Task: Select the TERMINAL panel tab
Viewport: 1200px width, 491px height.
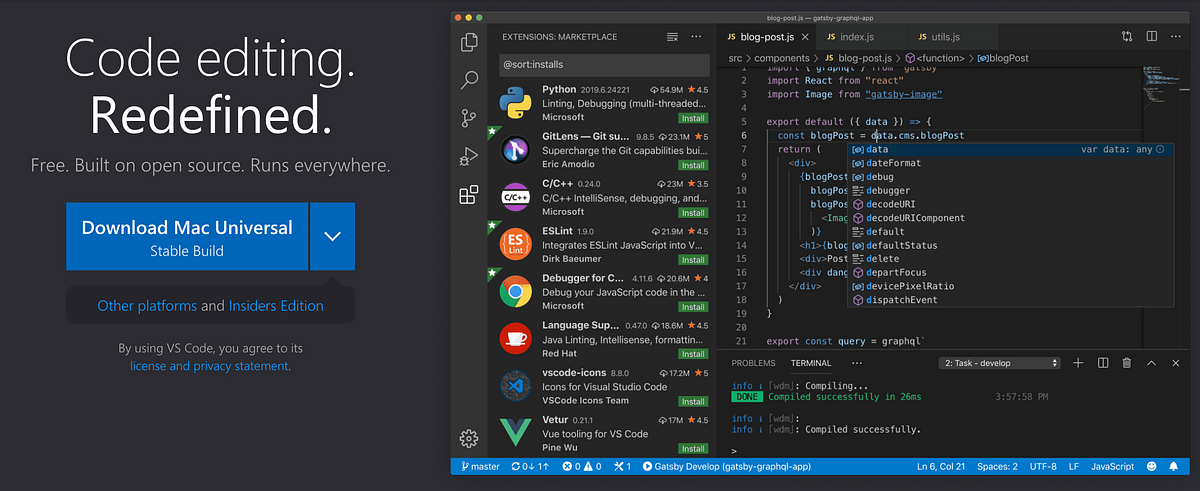Action: (811, 363)
